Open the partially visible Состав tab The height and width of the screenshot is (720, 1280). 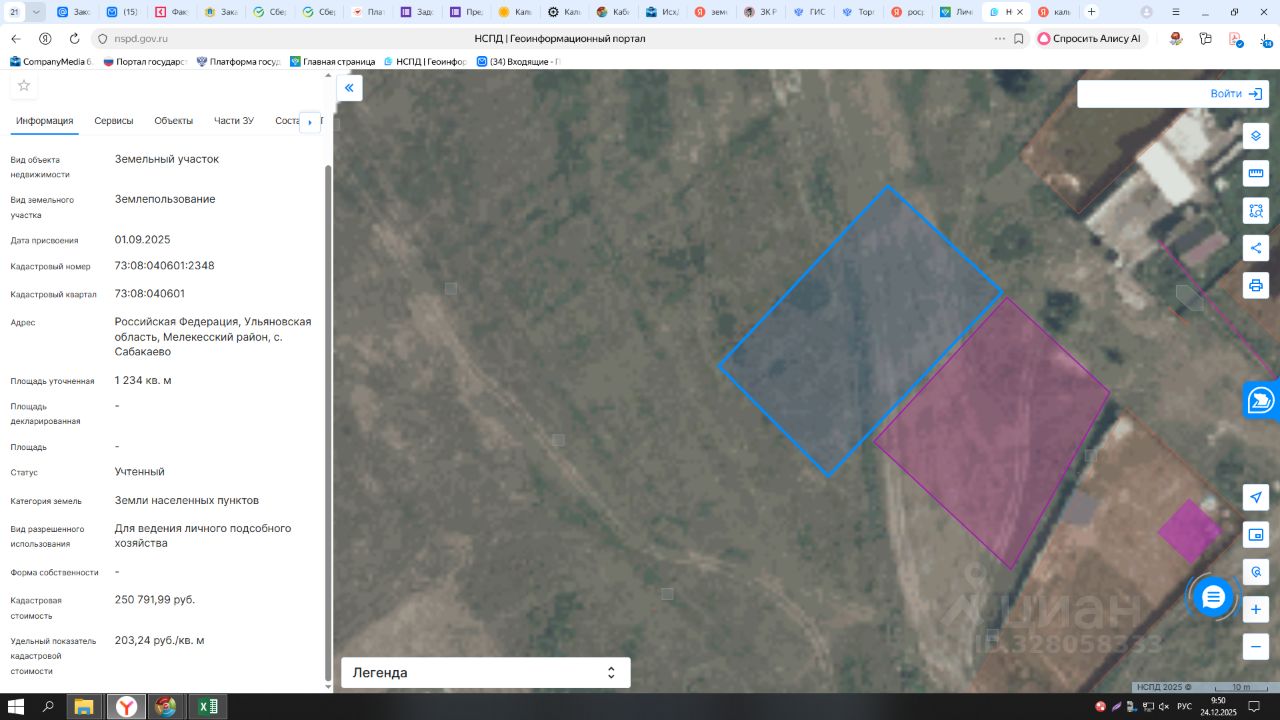coord(287,121)
